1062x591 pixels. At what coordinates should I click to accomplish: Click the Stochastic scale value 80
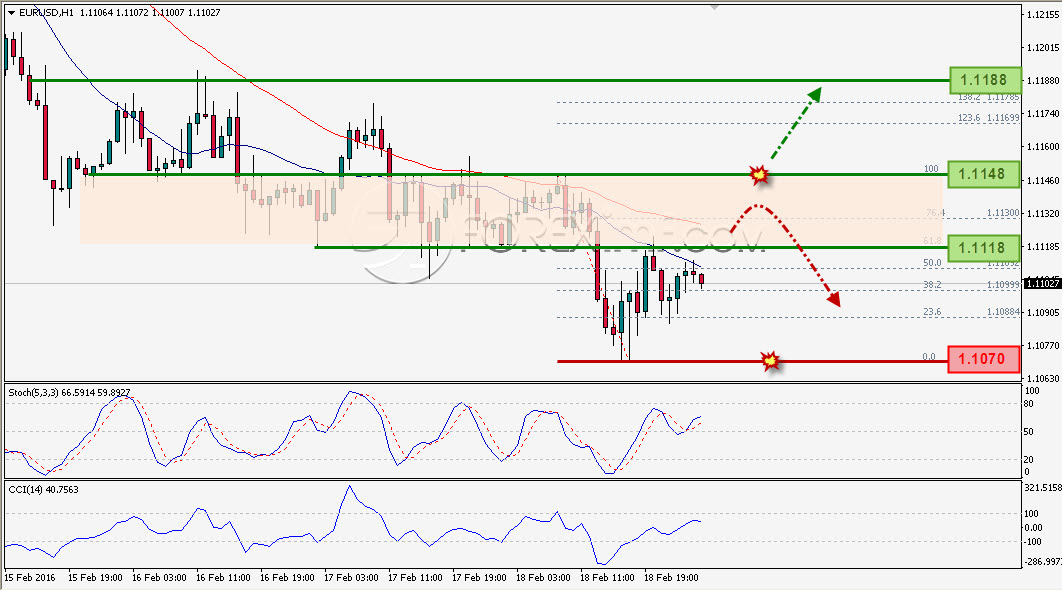[x=1028, y=404]
